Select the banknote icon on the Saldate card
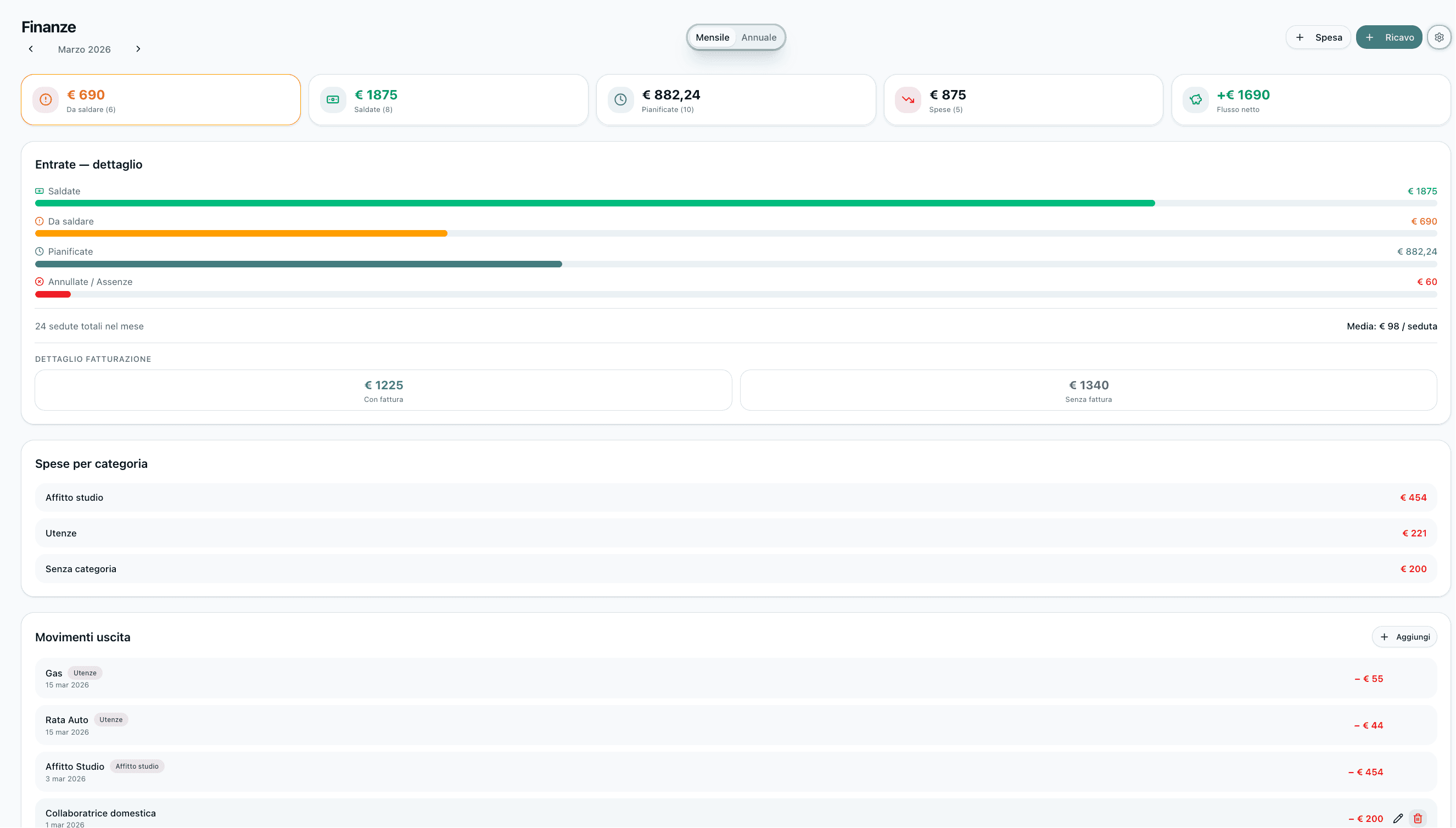The image size is (1456, 828). (x=333, y=99)
